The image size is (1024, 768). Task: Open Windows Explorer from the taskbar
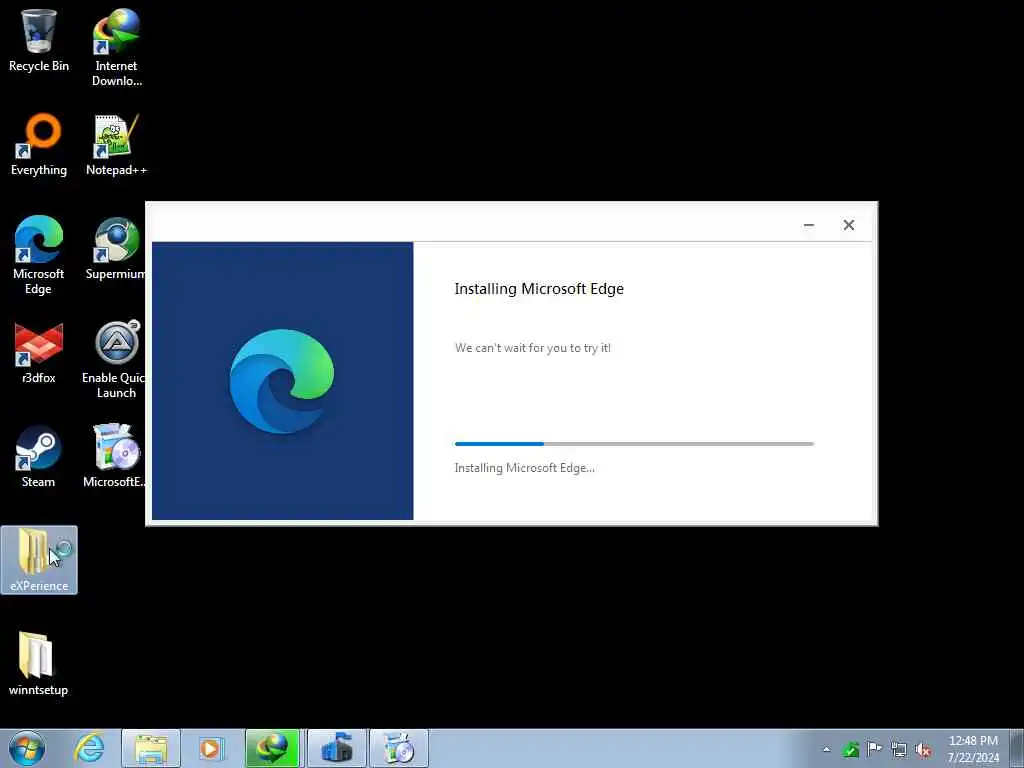pyautogui.click(x=151, y=748)
